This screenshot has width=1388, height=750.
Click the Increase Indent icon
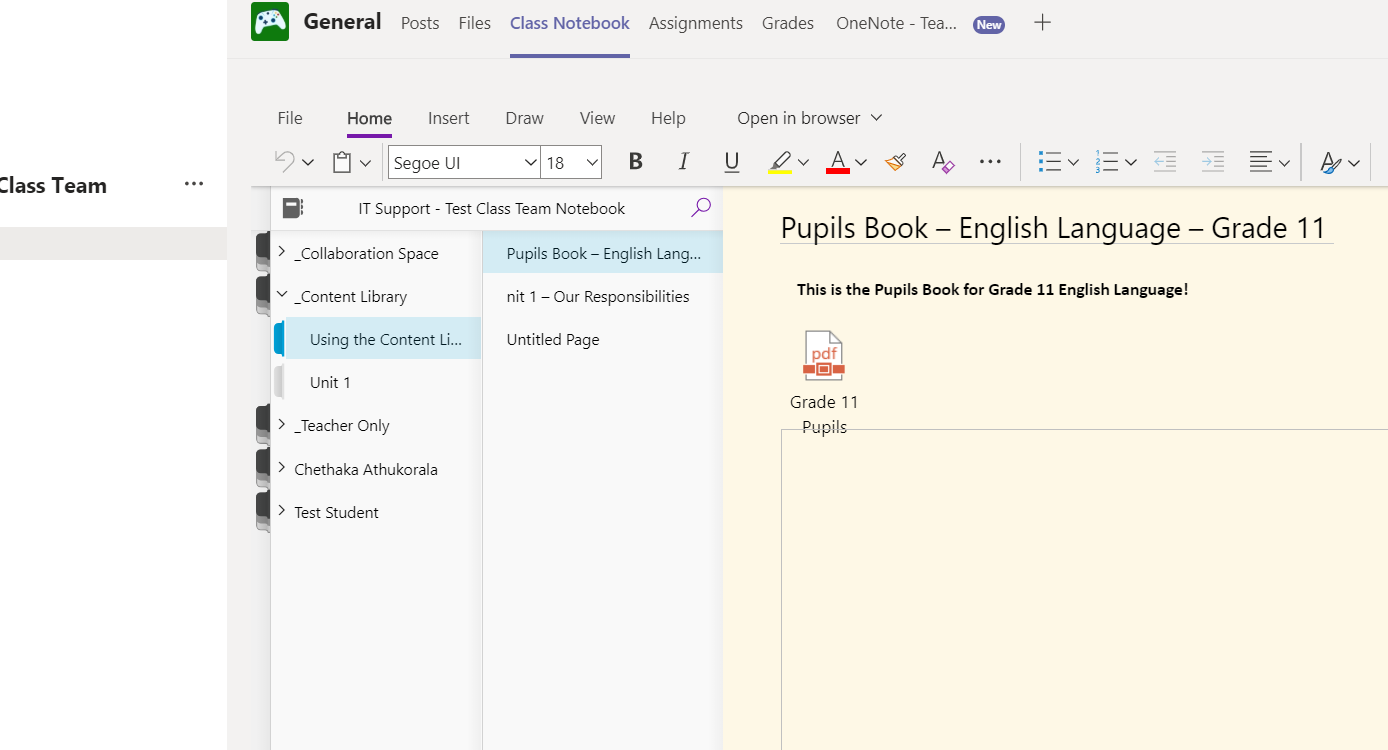[x=1212, y=162]
